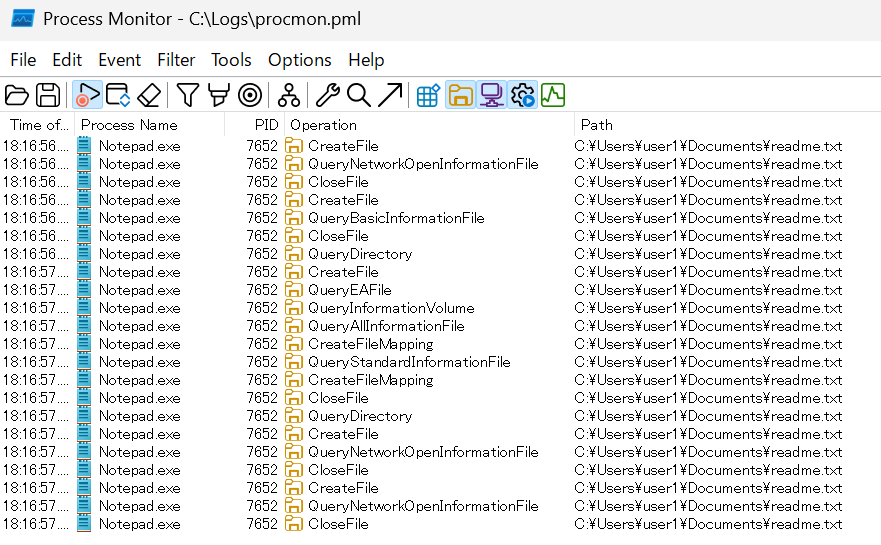Click the Path column header

[728, 125]
